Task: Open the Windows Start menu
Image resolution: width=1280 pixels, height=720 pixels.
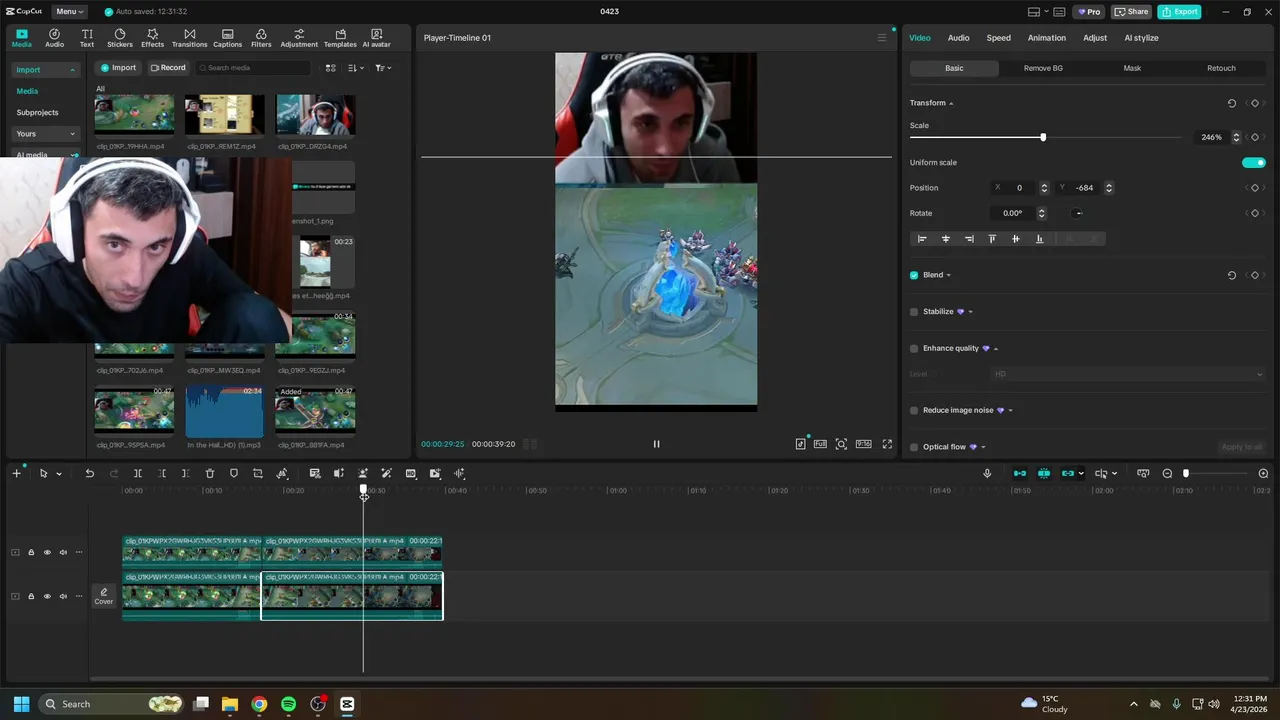Action: point(21,704)
